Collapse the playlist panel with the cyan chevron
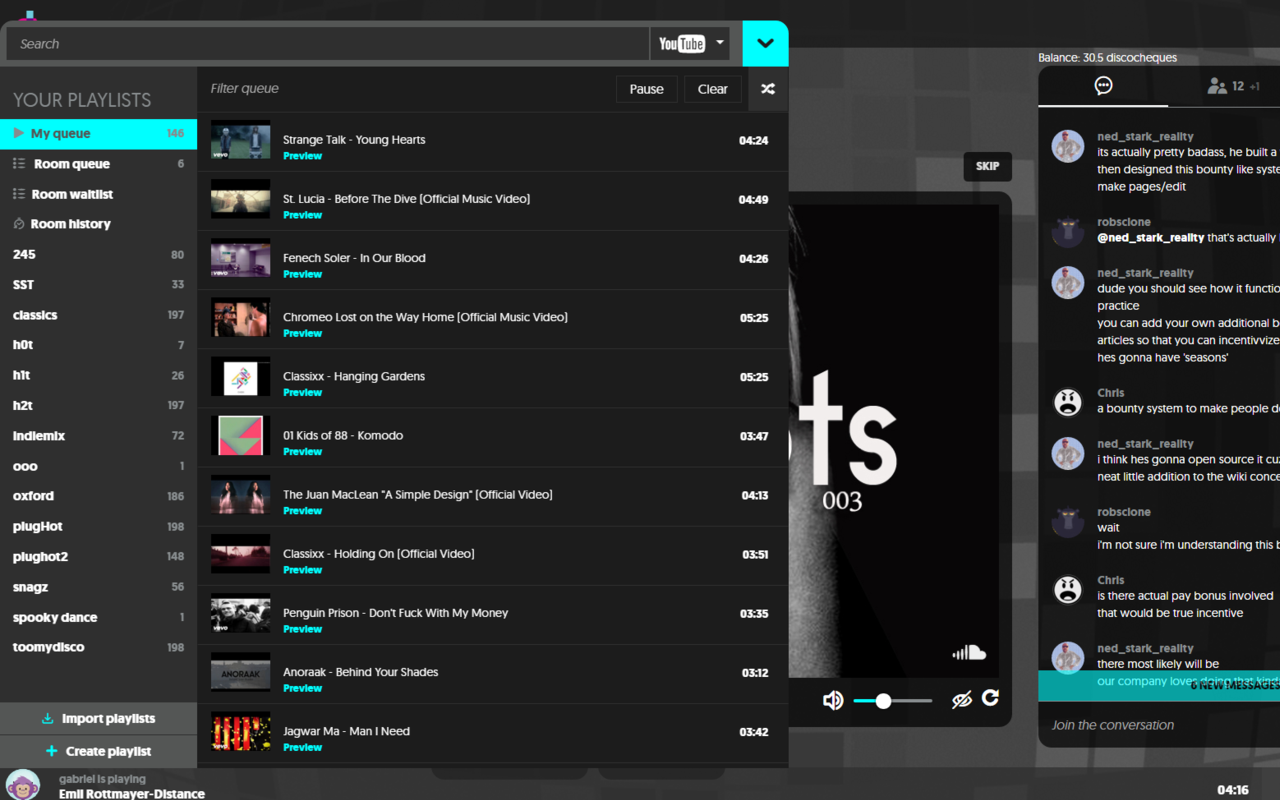This screenshot has height=800, width=1280. pyautogui.click(x=765, y=44)
